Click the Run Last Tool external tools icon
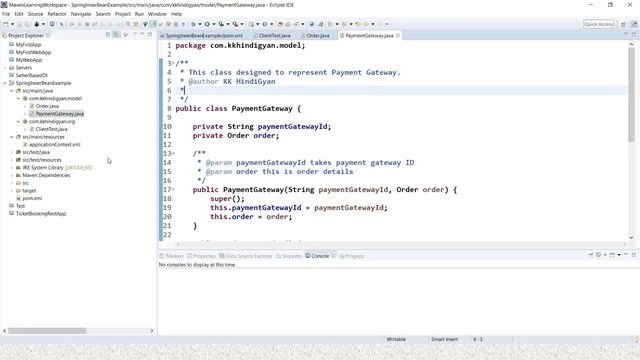Viewport: 640px width, 360px height. coord(235,24)
